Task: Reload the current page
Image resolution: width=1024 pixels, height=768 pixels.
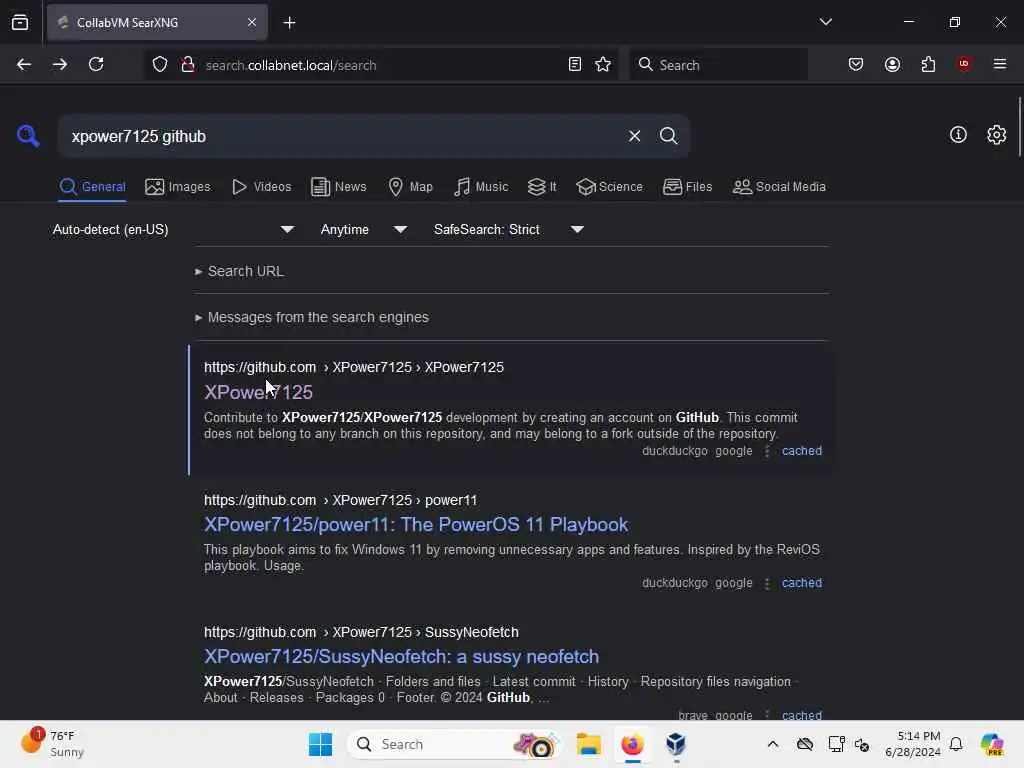Action: 96,65
